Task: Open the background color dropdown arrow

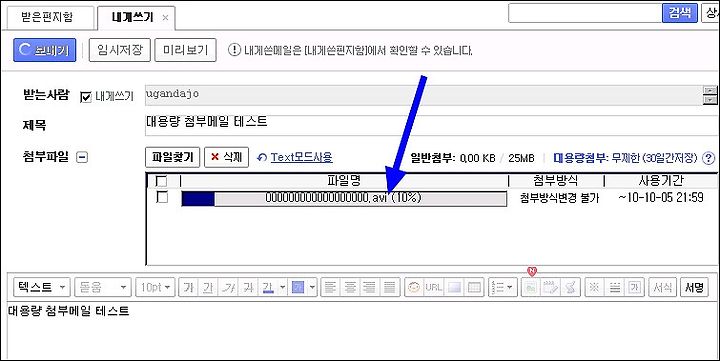Action: (313, 288)
